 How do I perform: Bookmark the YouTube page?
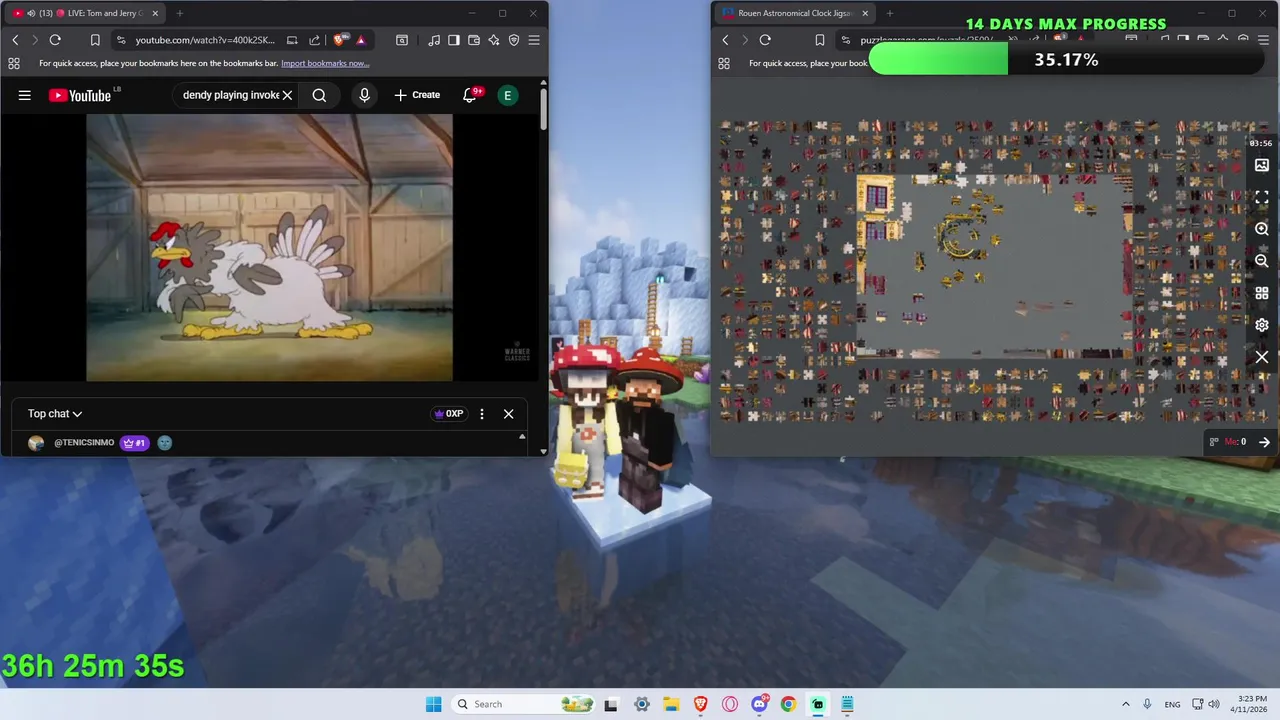click(x=95, y=40)
